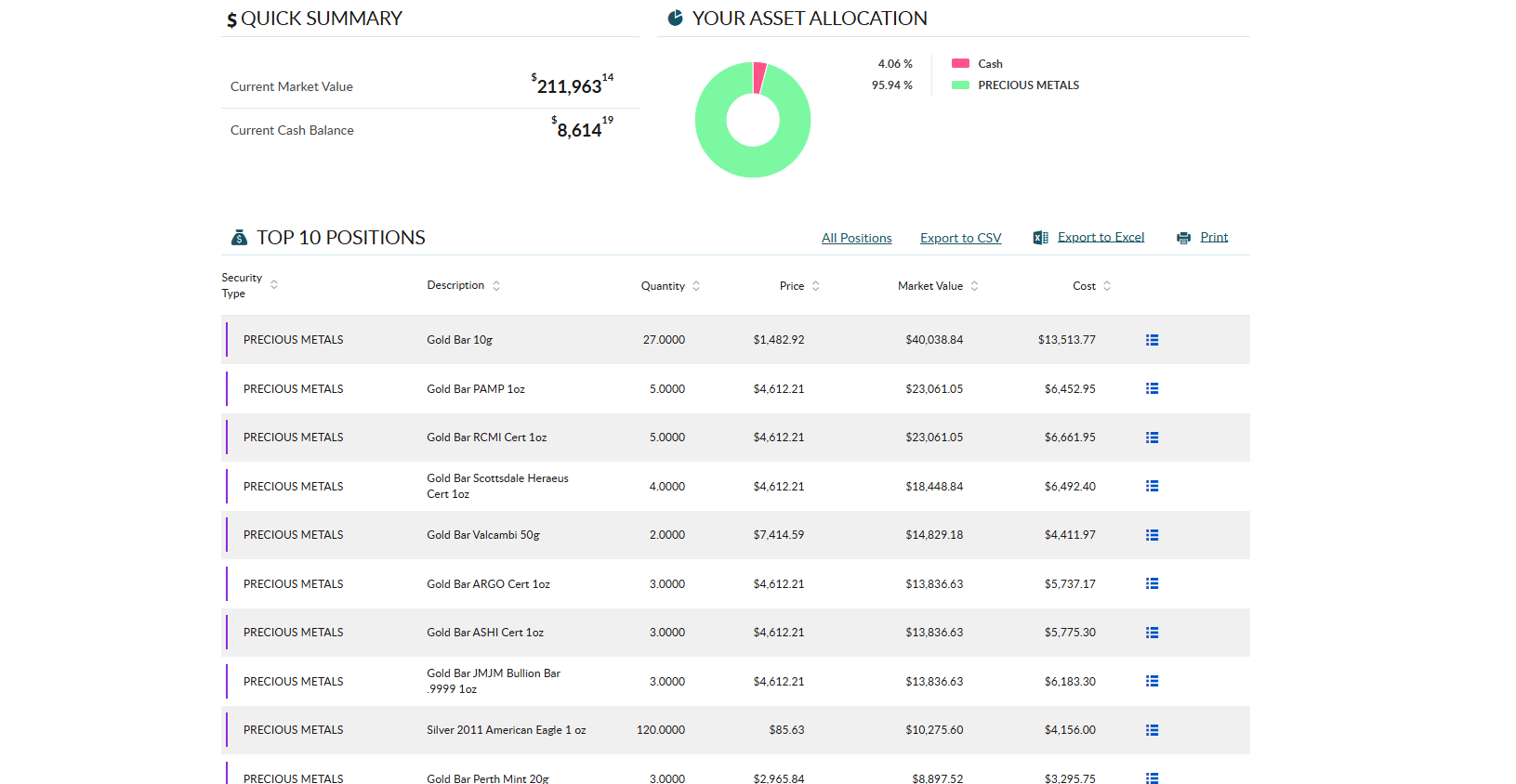Click the pink Cash legend swatch
1516x784 pixels.
(960, 63)
